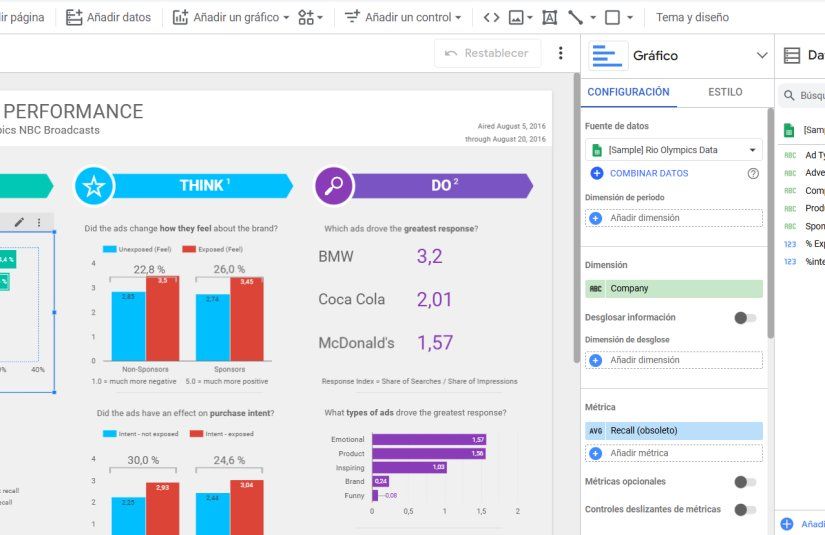Open the Añadir un control dropdown

click(x=403, y=17)
